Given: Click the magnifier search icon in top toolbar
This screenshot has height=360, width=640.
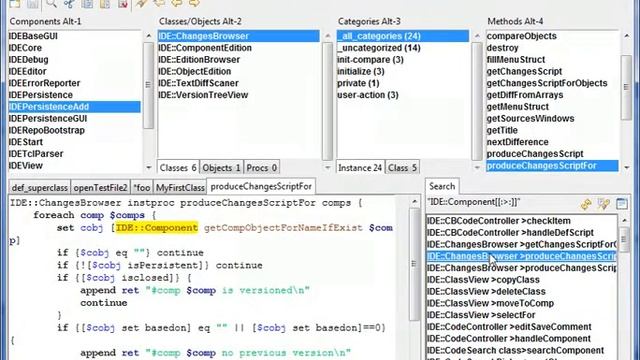Looking at the screenshot, I should (x=51, y=3).
